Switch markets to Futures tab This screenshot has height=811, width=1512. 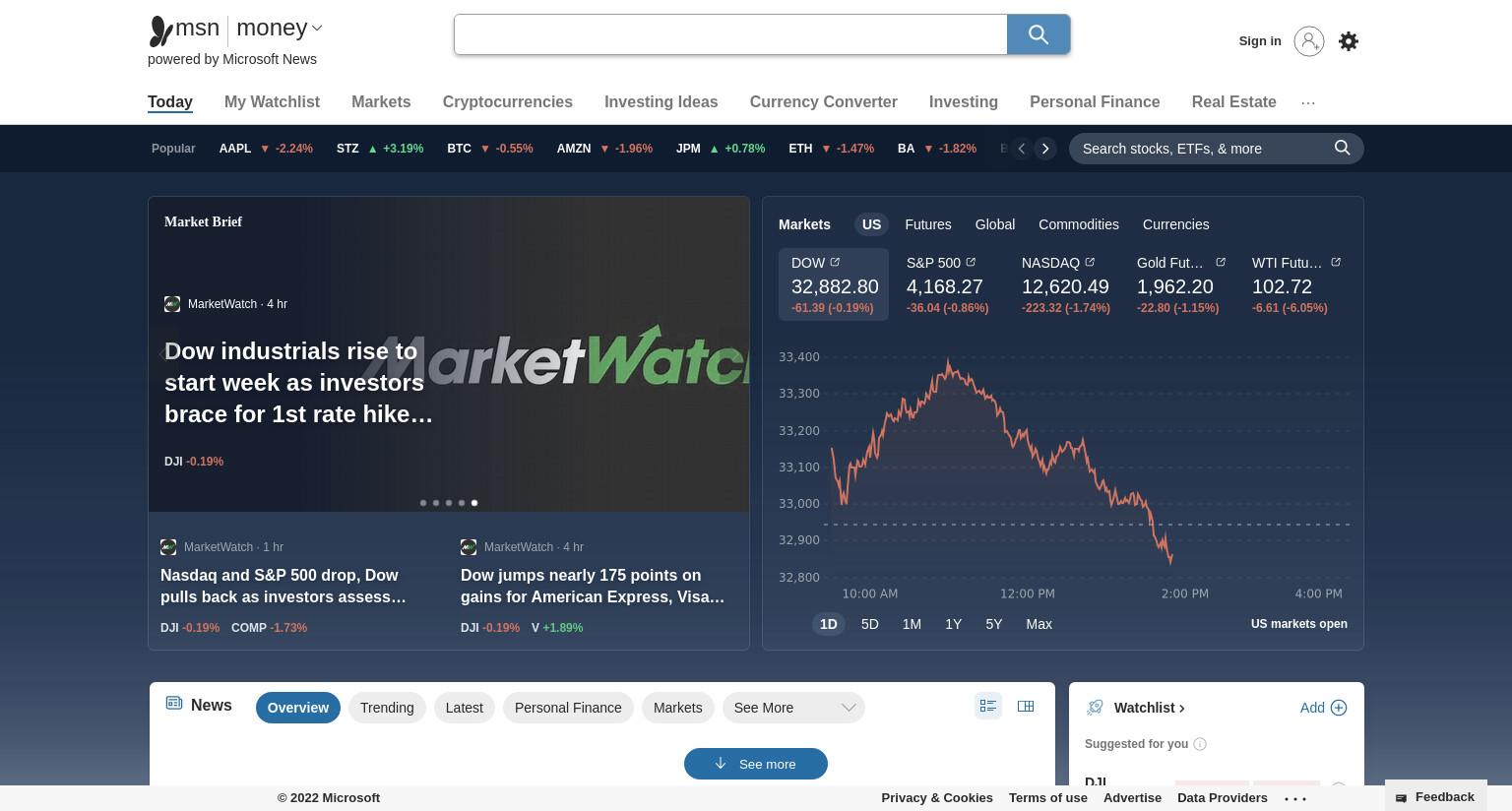coord(928,224)
